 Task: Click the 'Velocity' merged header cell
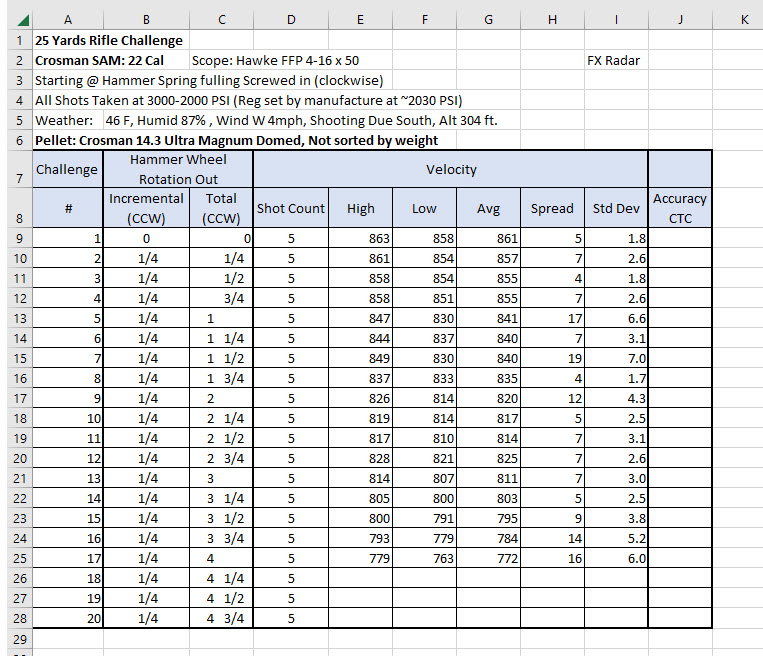(451, 169)
